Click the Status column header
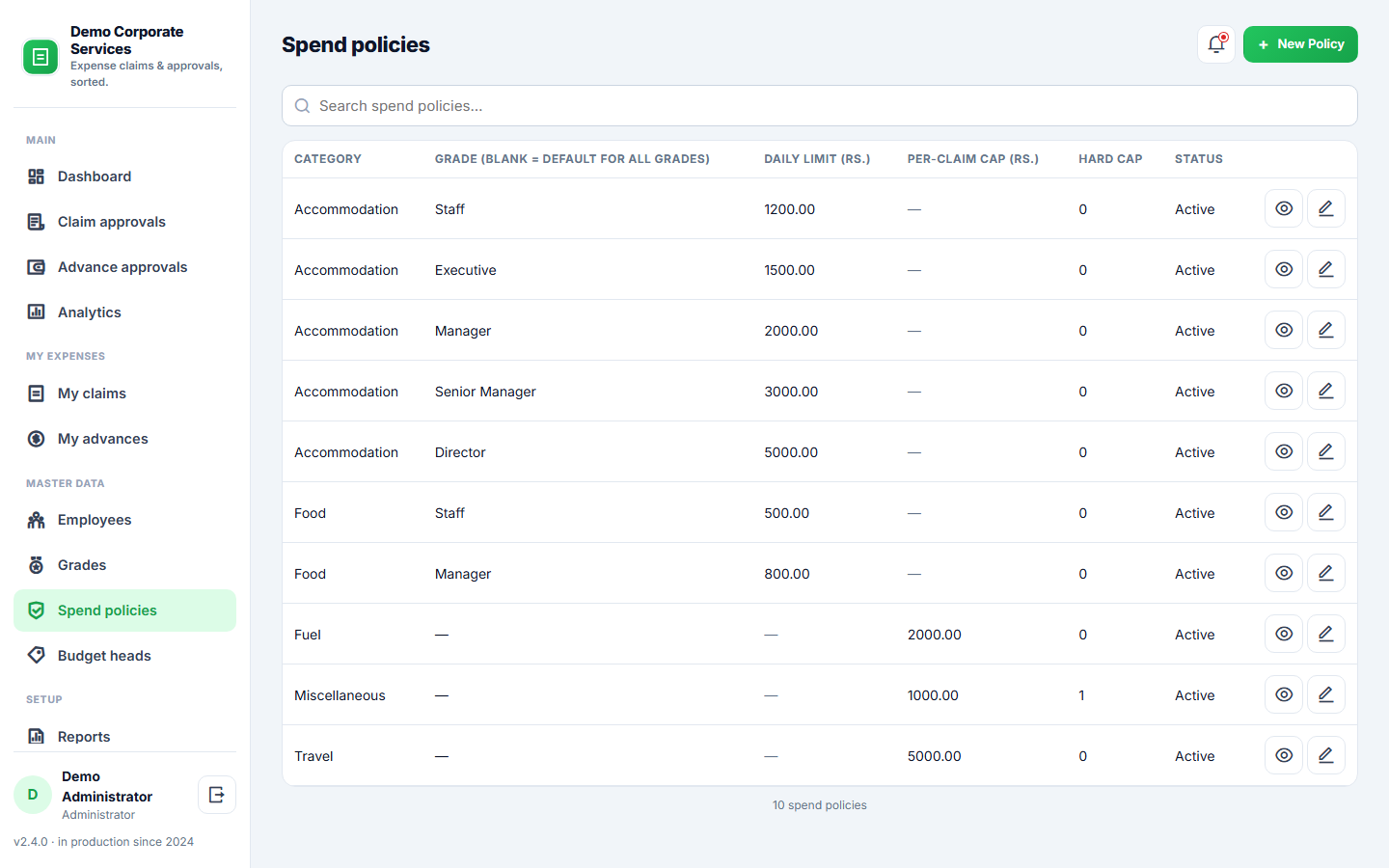The width and height of the screenshot is (1389, 868). click(x=1199, y=159)
